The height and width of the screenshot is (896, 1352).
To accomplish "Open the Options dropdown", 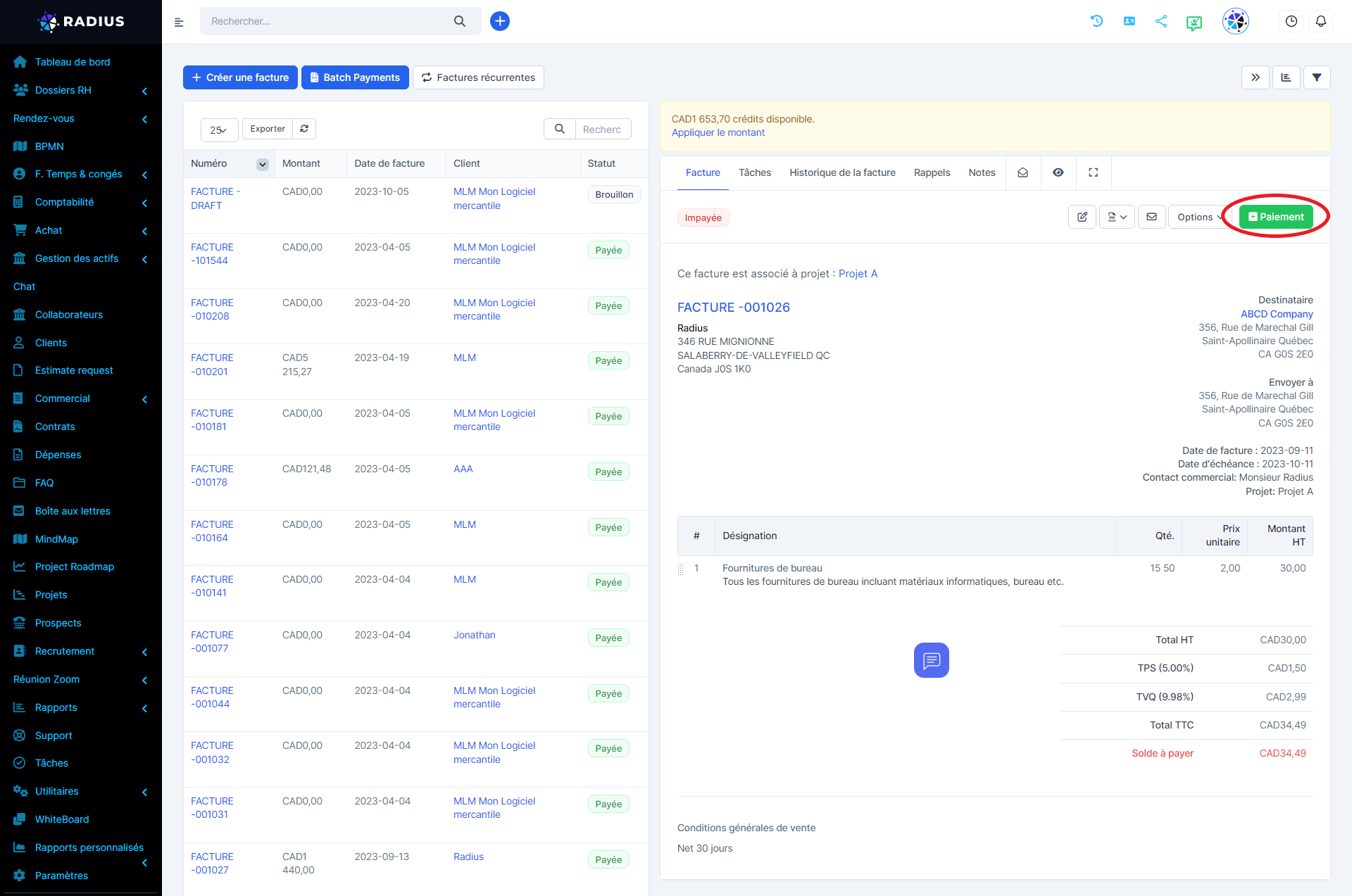I will [x=1200, y=217].
